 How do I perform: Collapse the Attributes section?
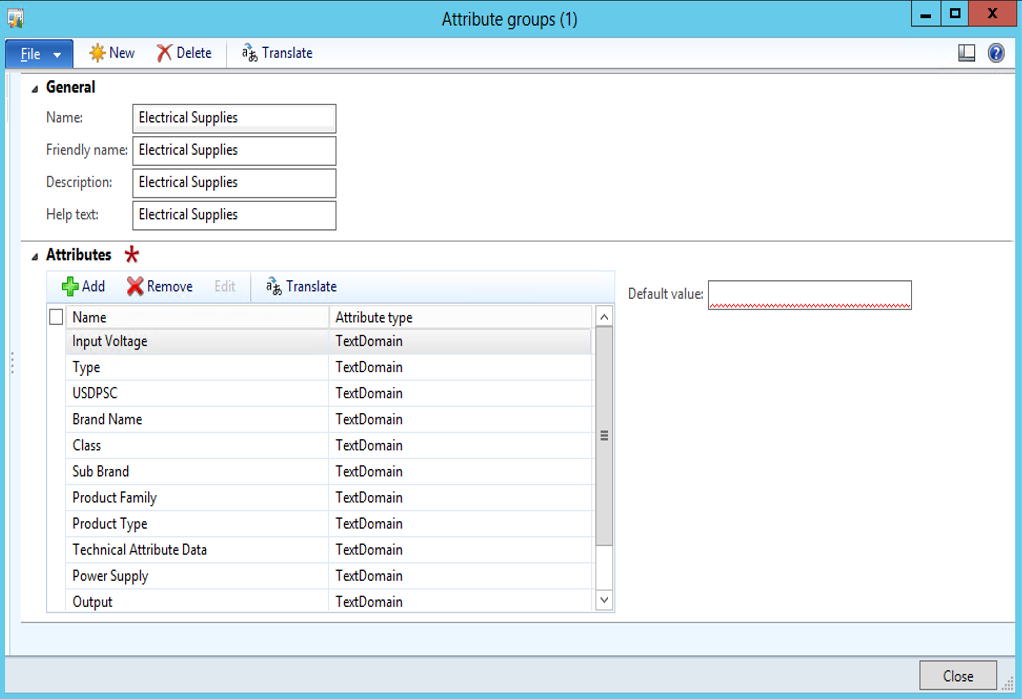(35, 256)
